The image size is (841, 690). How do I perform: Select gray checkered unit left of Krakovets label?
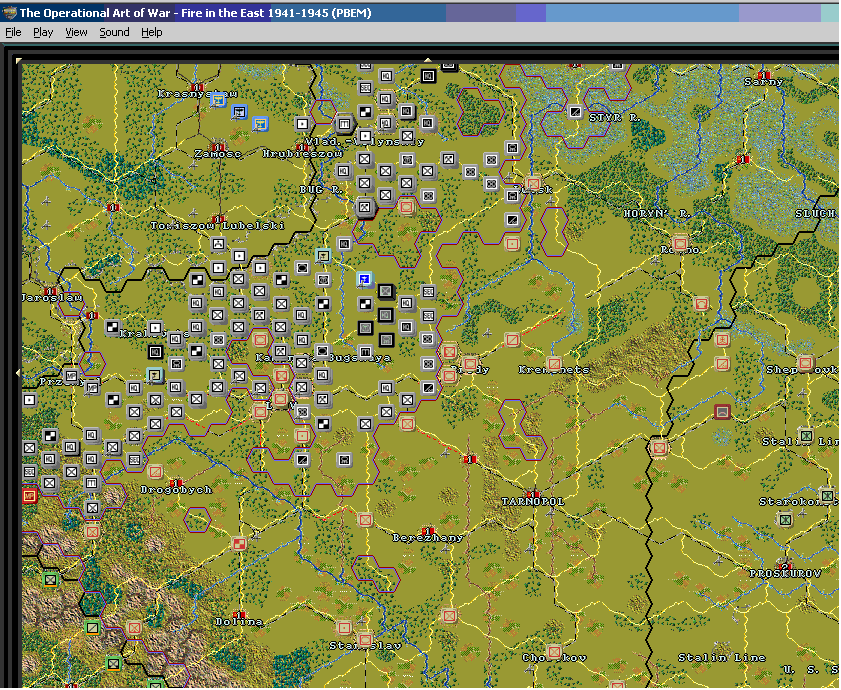coord(113,327)
